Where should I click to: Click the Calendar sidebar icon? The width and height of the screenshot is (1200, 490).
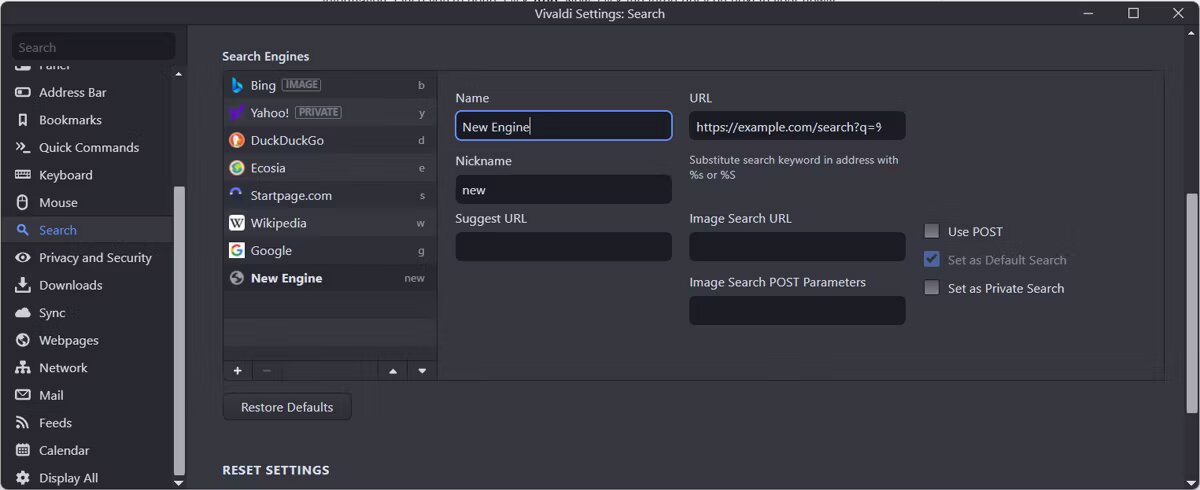pyautogui.click(x=23, y=450)
